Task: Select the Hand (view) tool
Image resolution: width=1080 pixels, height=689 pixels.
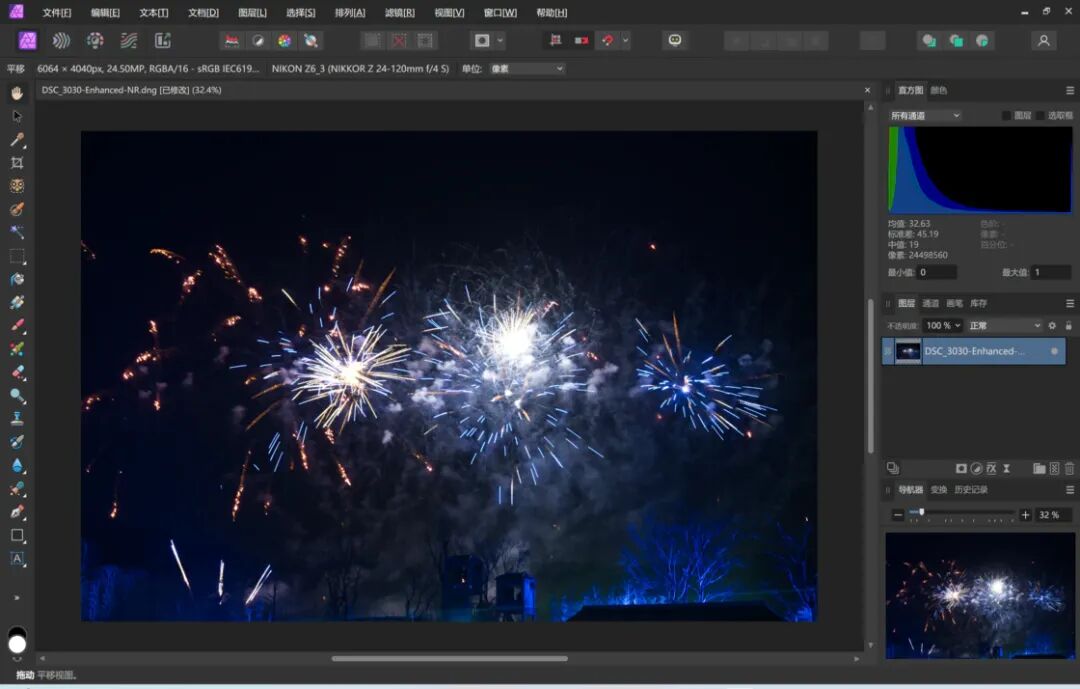Action: click(x=17, y=93)
